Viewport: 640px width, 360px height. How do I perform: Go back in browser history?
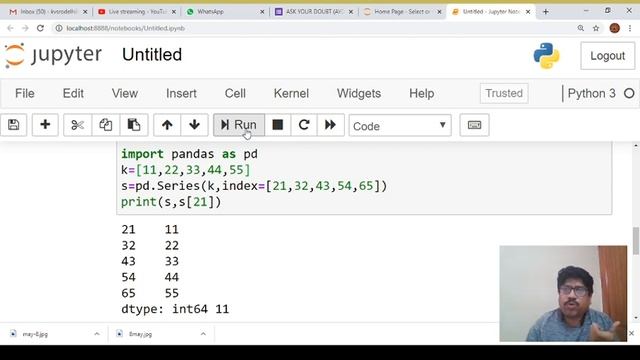coord(10,28)
